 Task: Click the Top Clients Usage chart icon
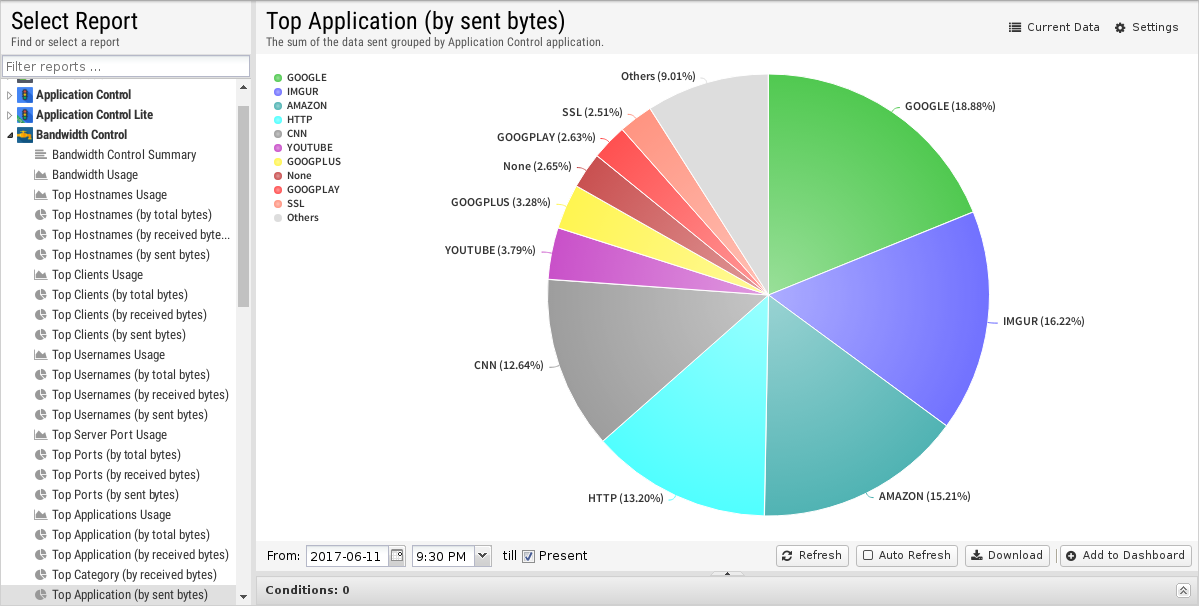pos(41,274)
